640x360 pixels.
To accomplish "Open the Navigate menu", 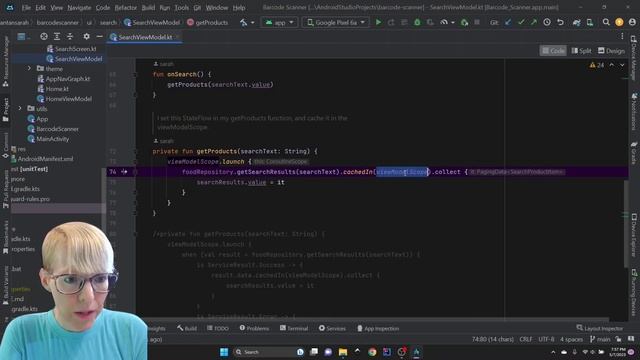I will coord(79,8).
